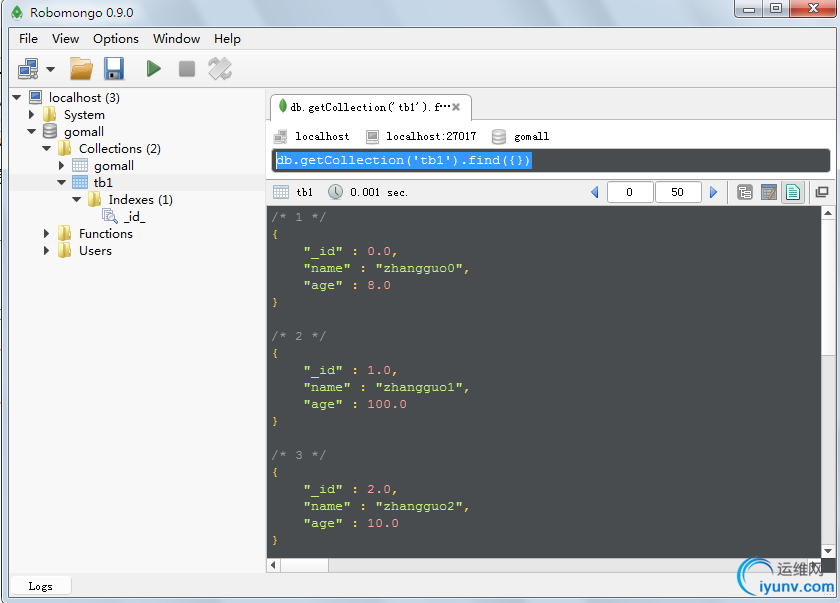Select the _id_ index item

pos(134,216)
